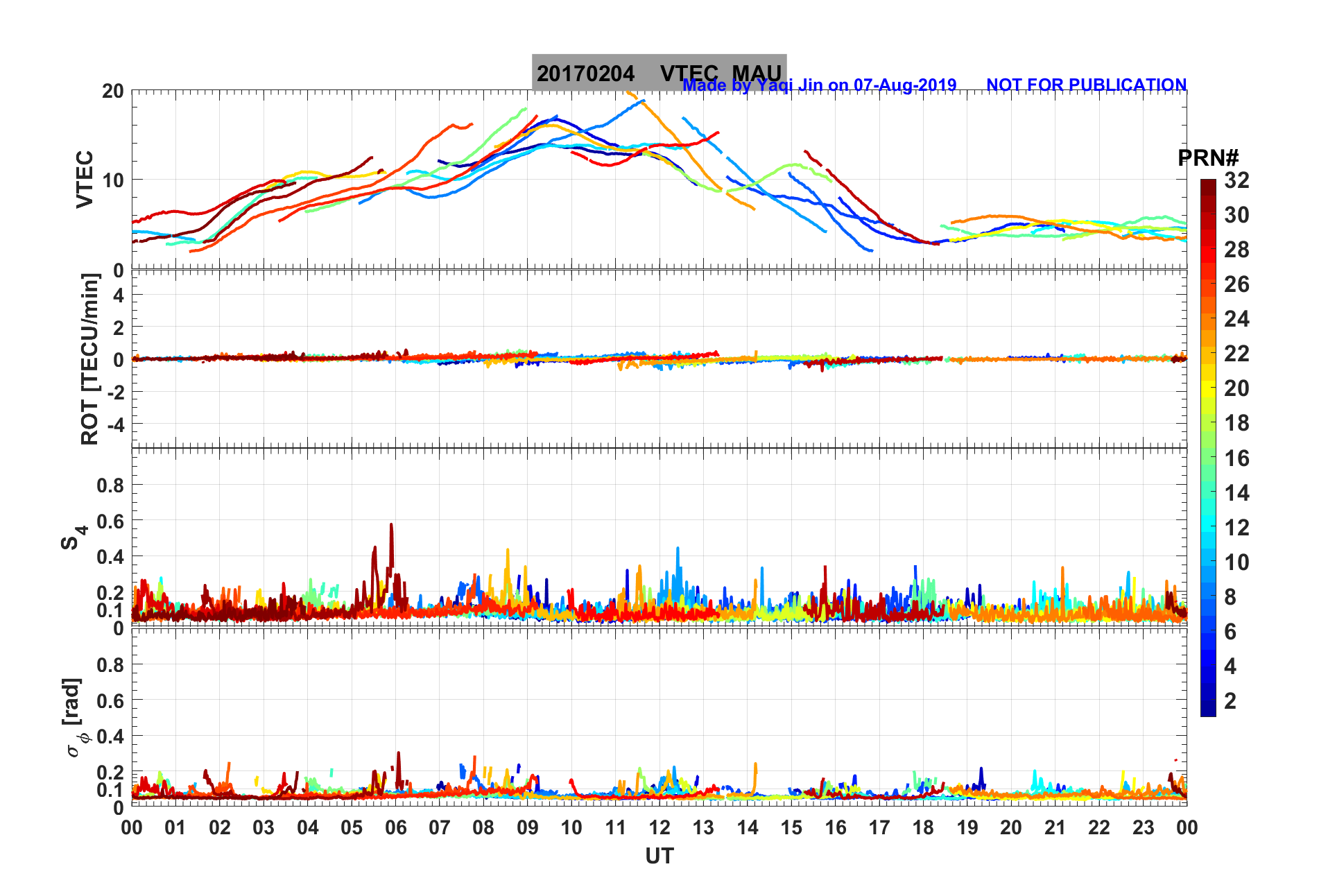Click the 18 tick on UT axis
The image size is (1319, 896).
(x=923, y=827)
